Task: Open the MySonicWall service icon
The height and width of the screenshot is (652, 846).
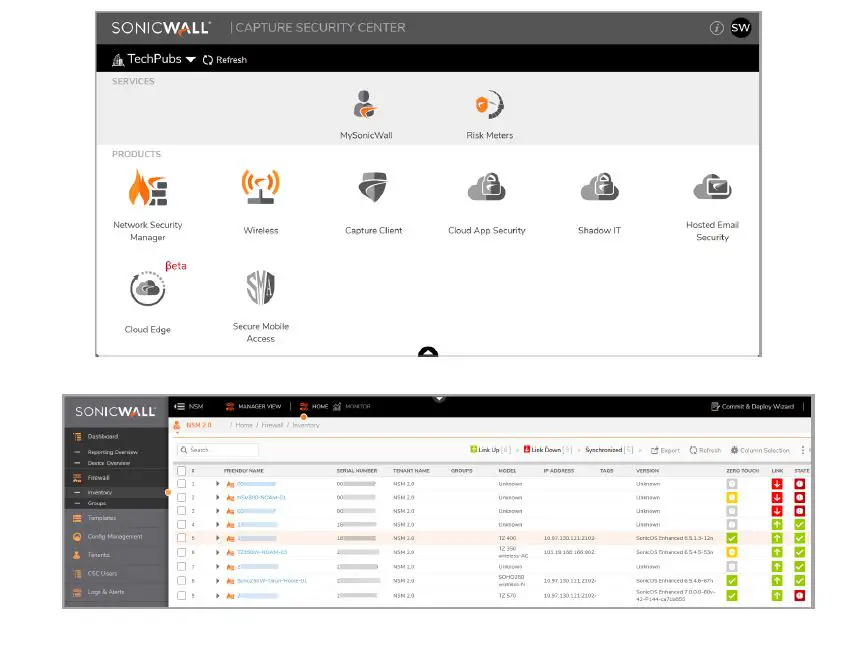Action: 365,105
